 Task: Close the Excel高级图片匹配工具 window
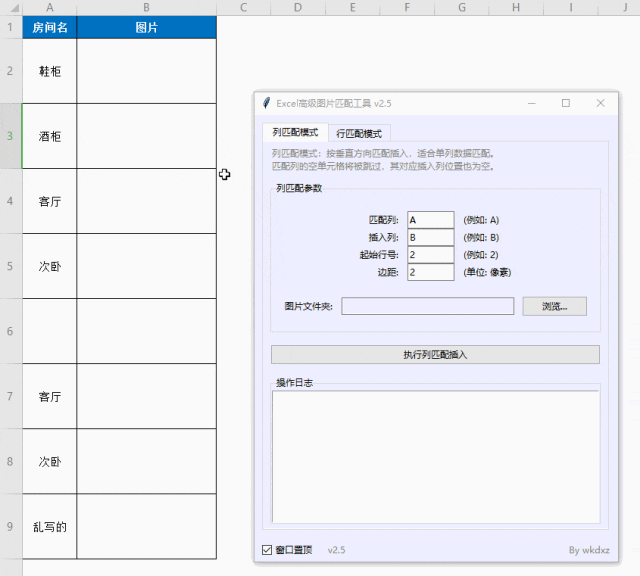tap(600, 103)
